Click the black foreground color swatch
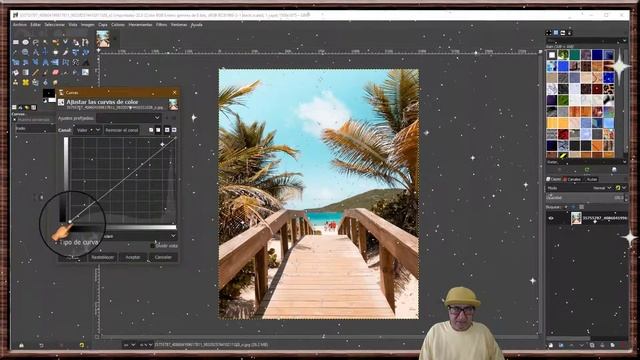The image size is (640, 360). click(48, 93)
